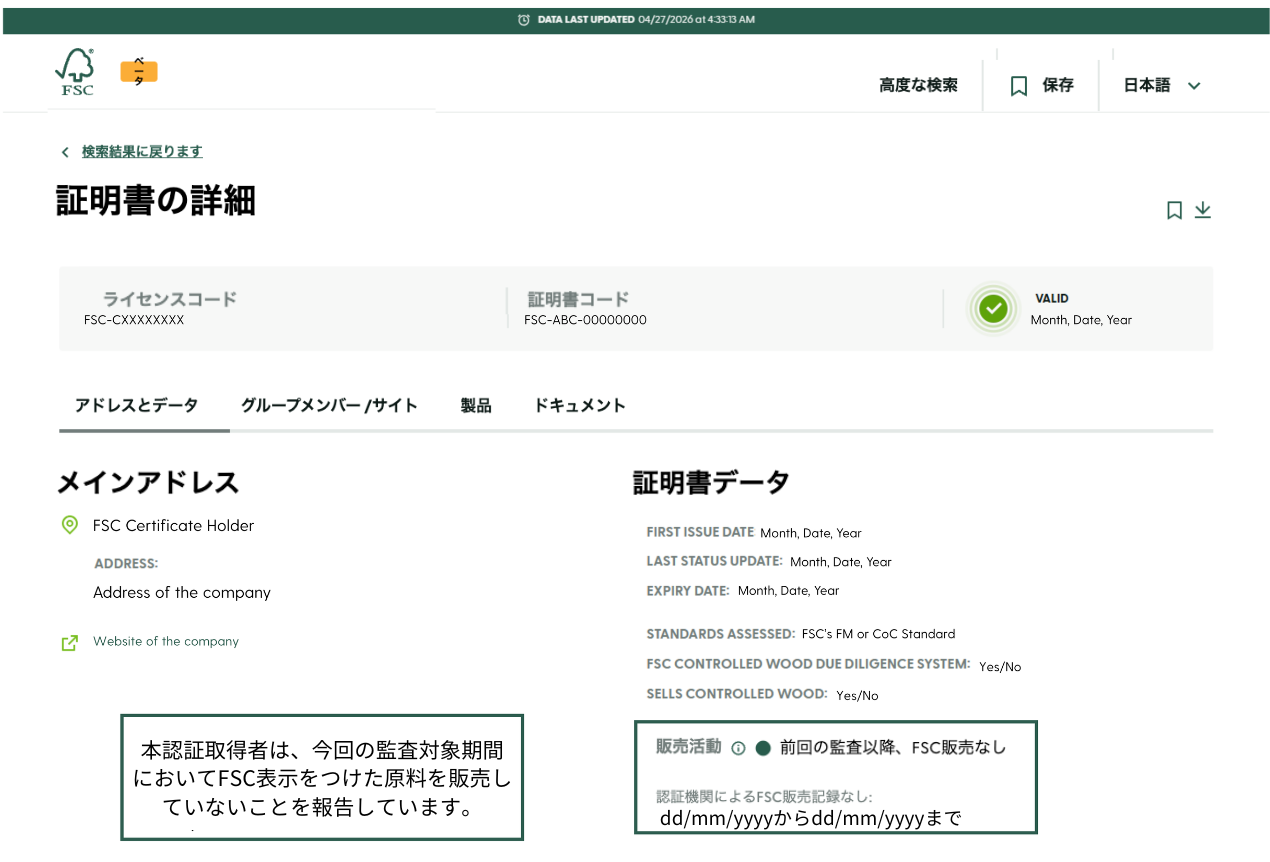Viewport: 1270px width, 862px height.
Task: Click the 証明書コード label
Action: 579,299
